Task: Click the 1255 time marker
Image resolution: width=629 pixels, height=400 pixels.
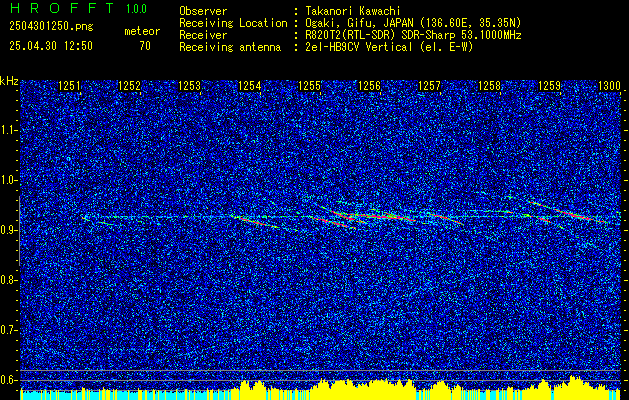Action: click(310, 86)
